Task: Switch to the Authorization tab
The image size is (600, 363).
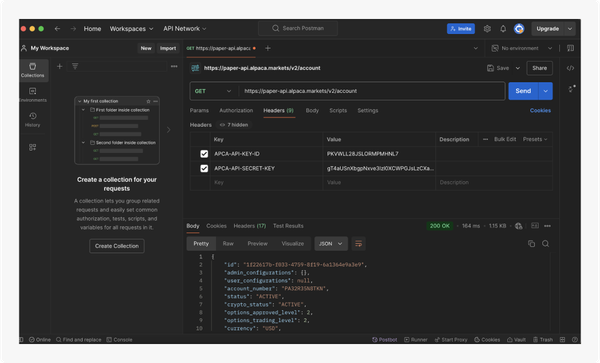Action: [x=236, y=111]
